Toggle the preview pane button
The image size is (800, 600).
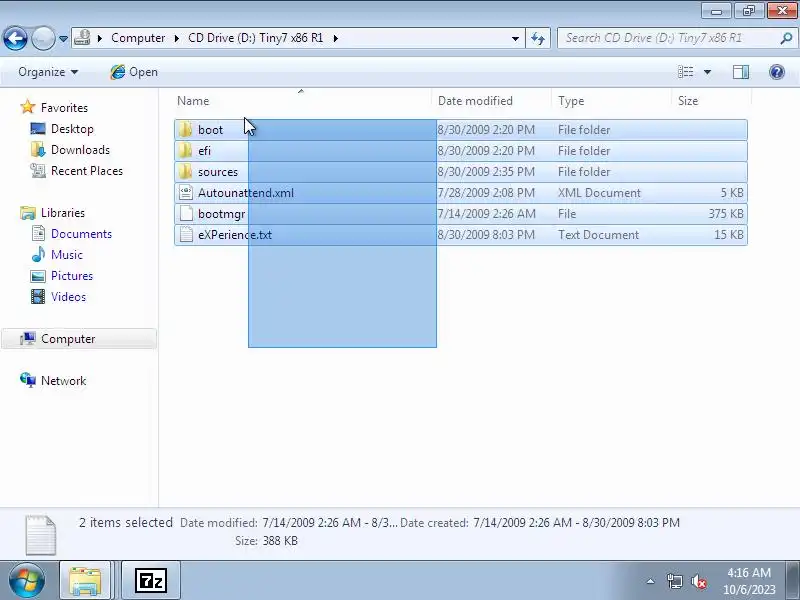click(741, 72)
